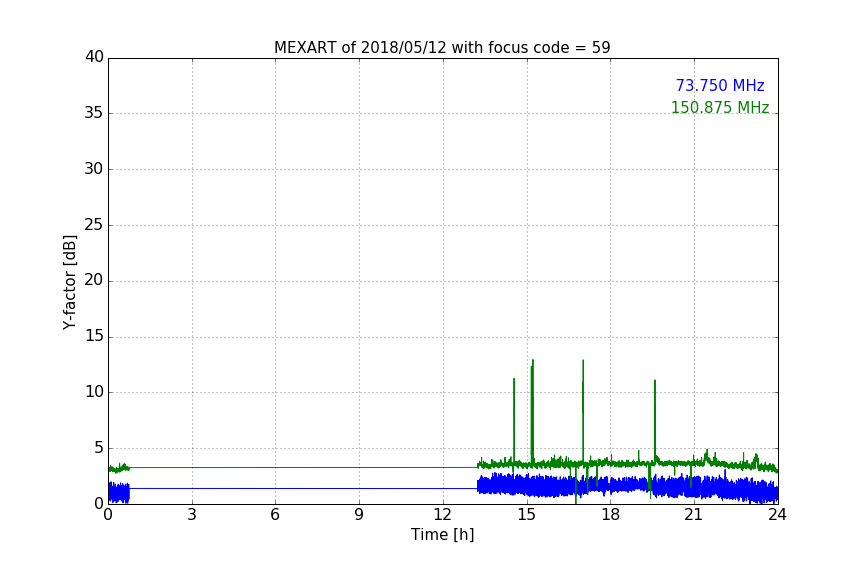The image size is (864, 576).
Task: Click the 'Y-factor [dB]' axis label
Action: pyautogui.click(x=69, y=282)
